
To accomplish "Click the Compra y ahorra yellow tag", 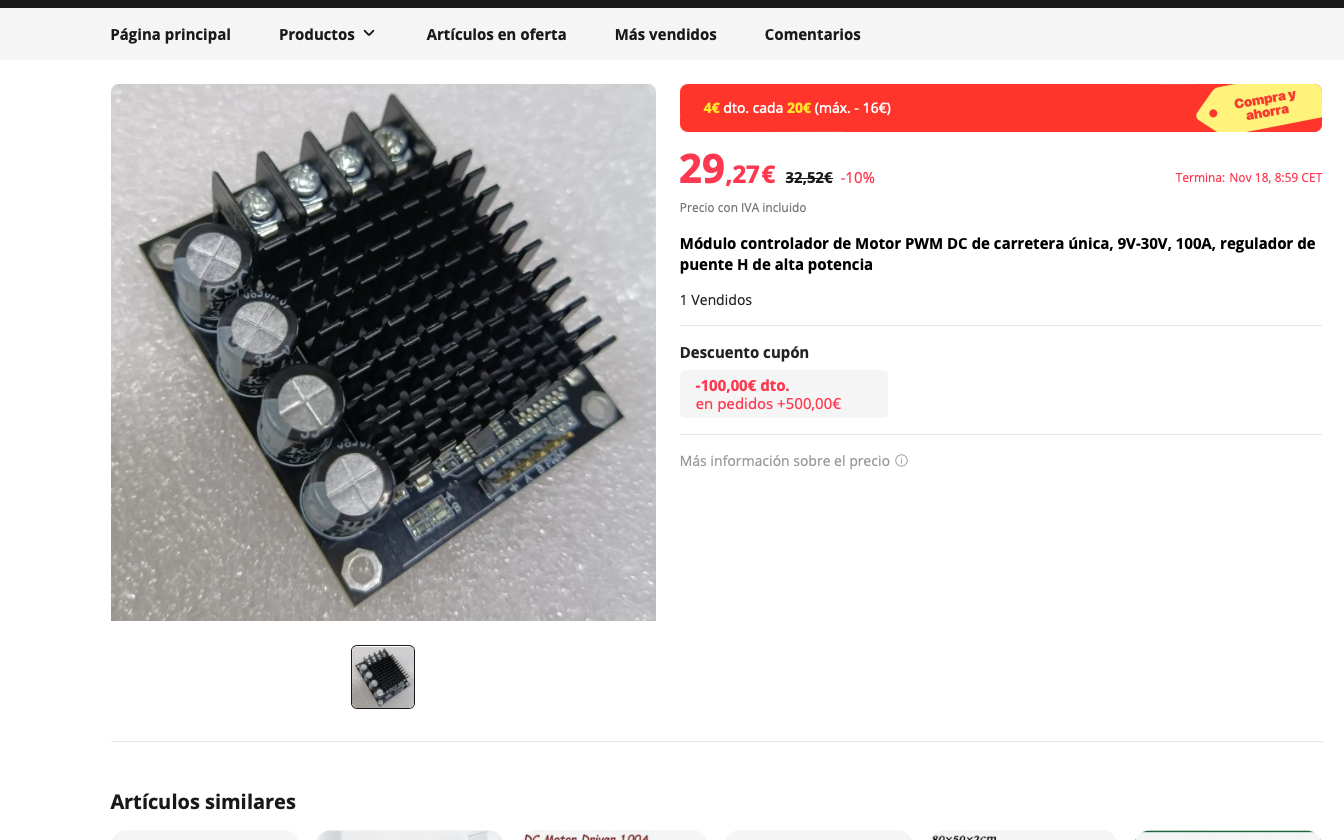I will tap(1260, 107).
